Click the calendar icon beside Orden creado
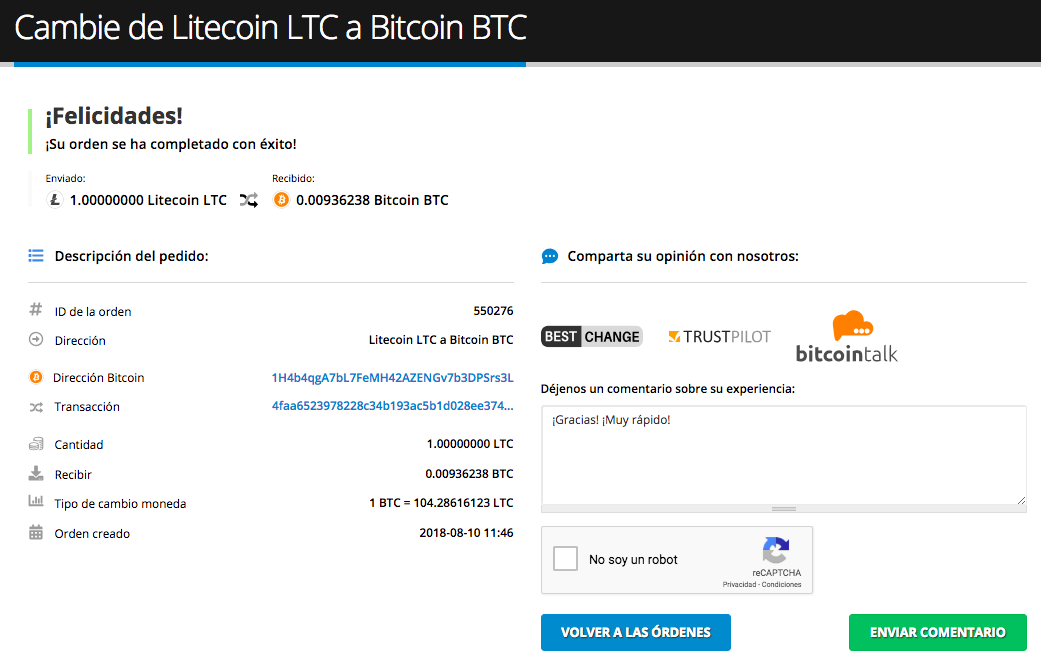This screenshot has height=665, width=1041. coord(36,532)
